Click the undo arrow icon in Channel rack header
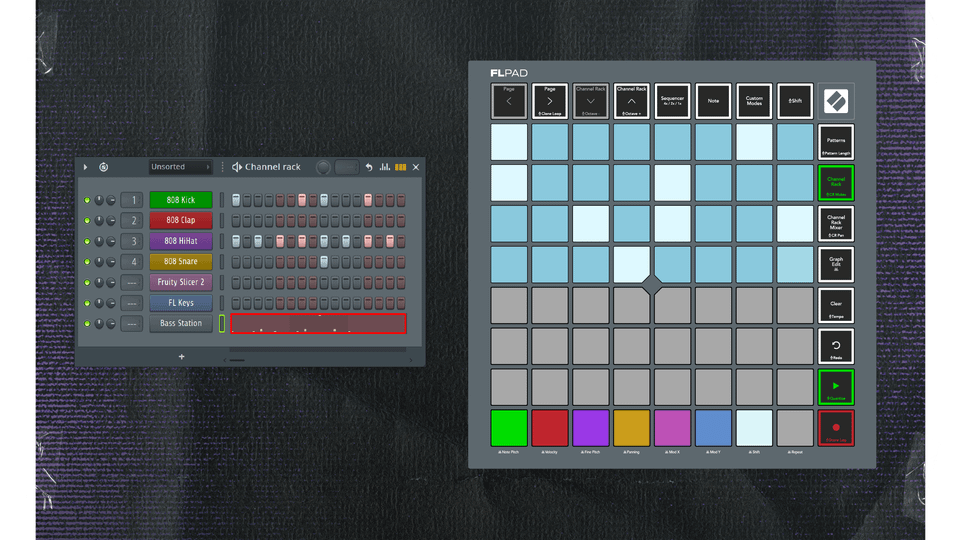The height and width of the screenshot is (540, 960). [369, 167]
